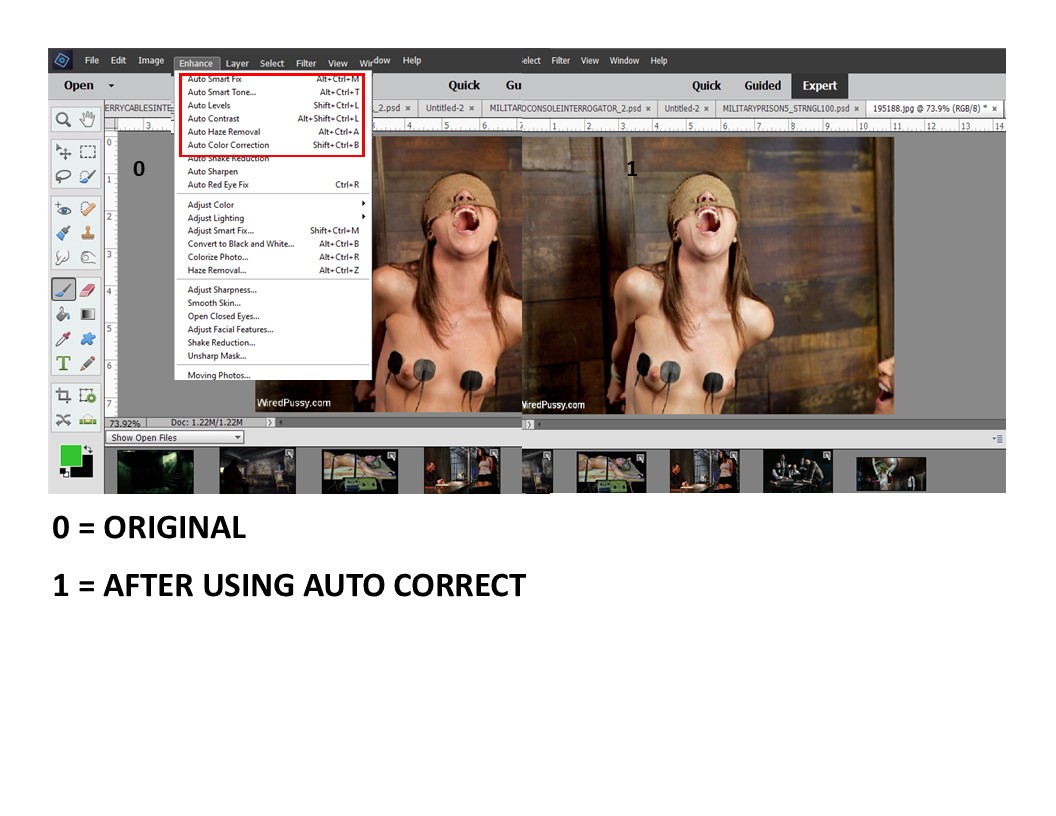Choose Auto Levels from Enhance menu

pos(209,105)
